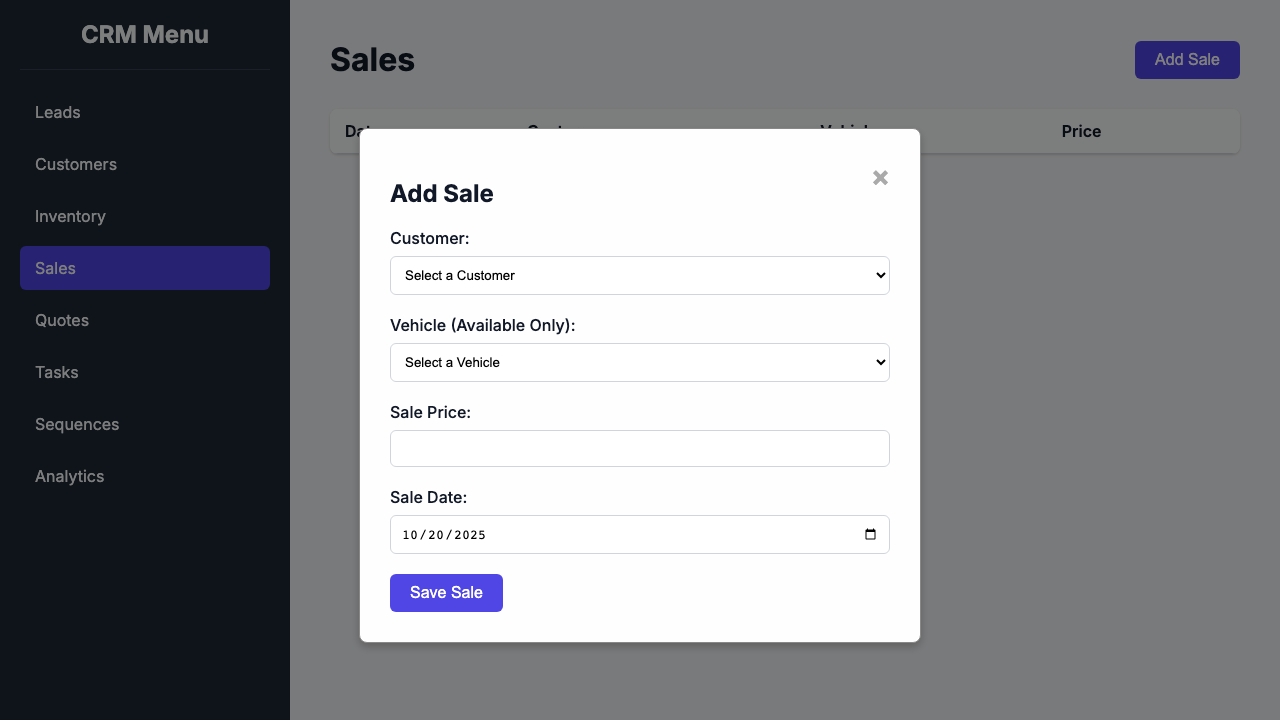Open Sequences from the sidebar
Image resolution: width=1280 pixels, height=720 pixels.
tap(77, 424)
